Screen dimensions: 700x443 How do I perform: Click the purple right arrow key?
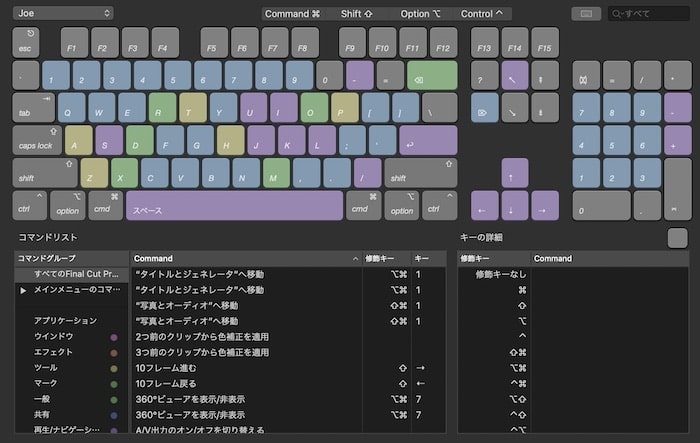545,205
